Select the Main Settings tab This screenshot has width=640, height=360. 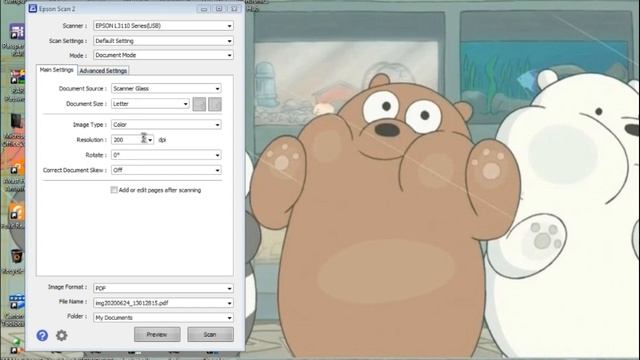coord(56,70)
